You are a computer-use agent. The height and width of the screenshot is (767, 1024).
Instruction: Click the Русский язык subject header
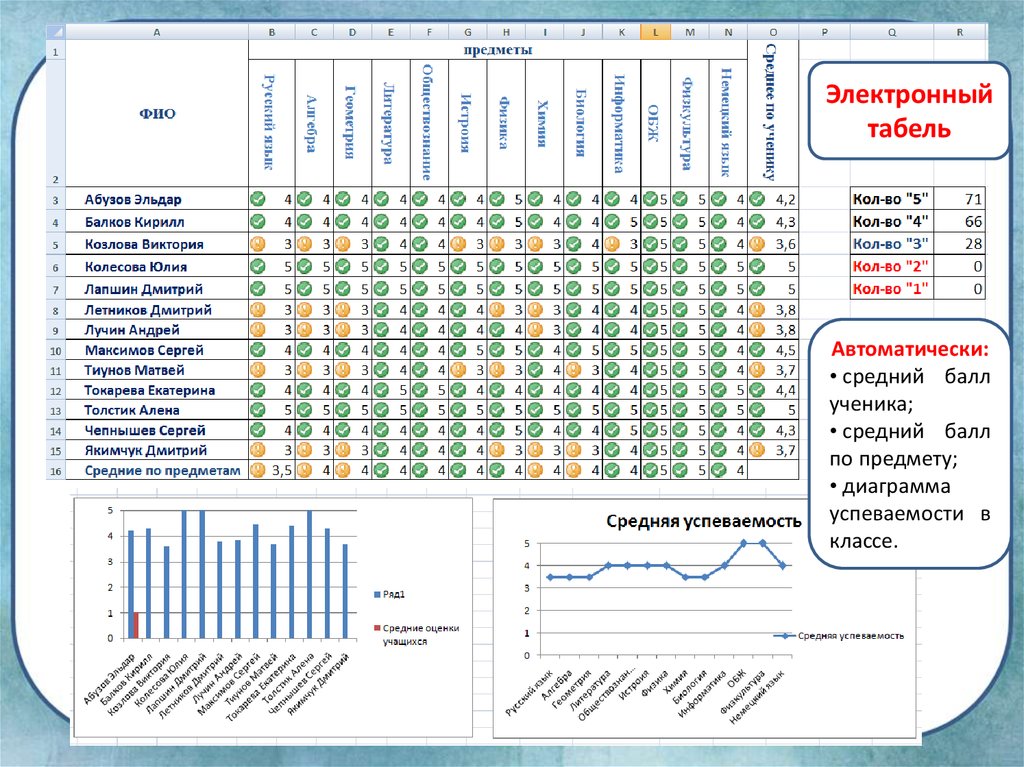tap(272, 123)
